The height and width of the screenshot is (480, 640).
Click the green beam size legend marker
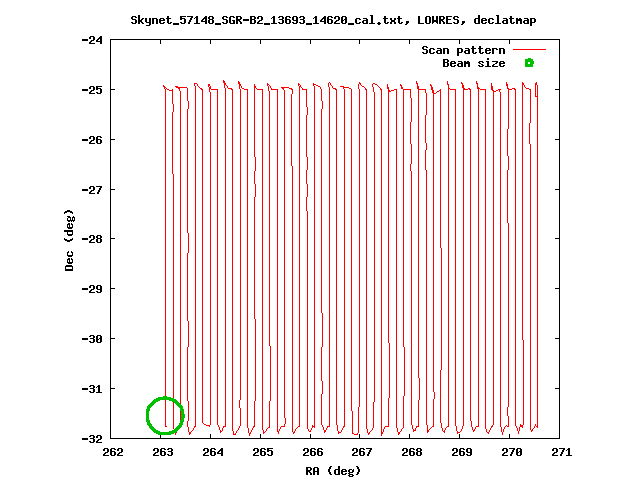tap(529, 63)
